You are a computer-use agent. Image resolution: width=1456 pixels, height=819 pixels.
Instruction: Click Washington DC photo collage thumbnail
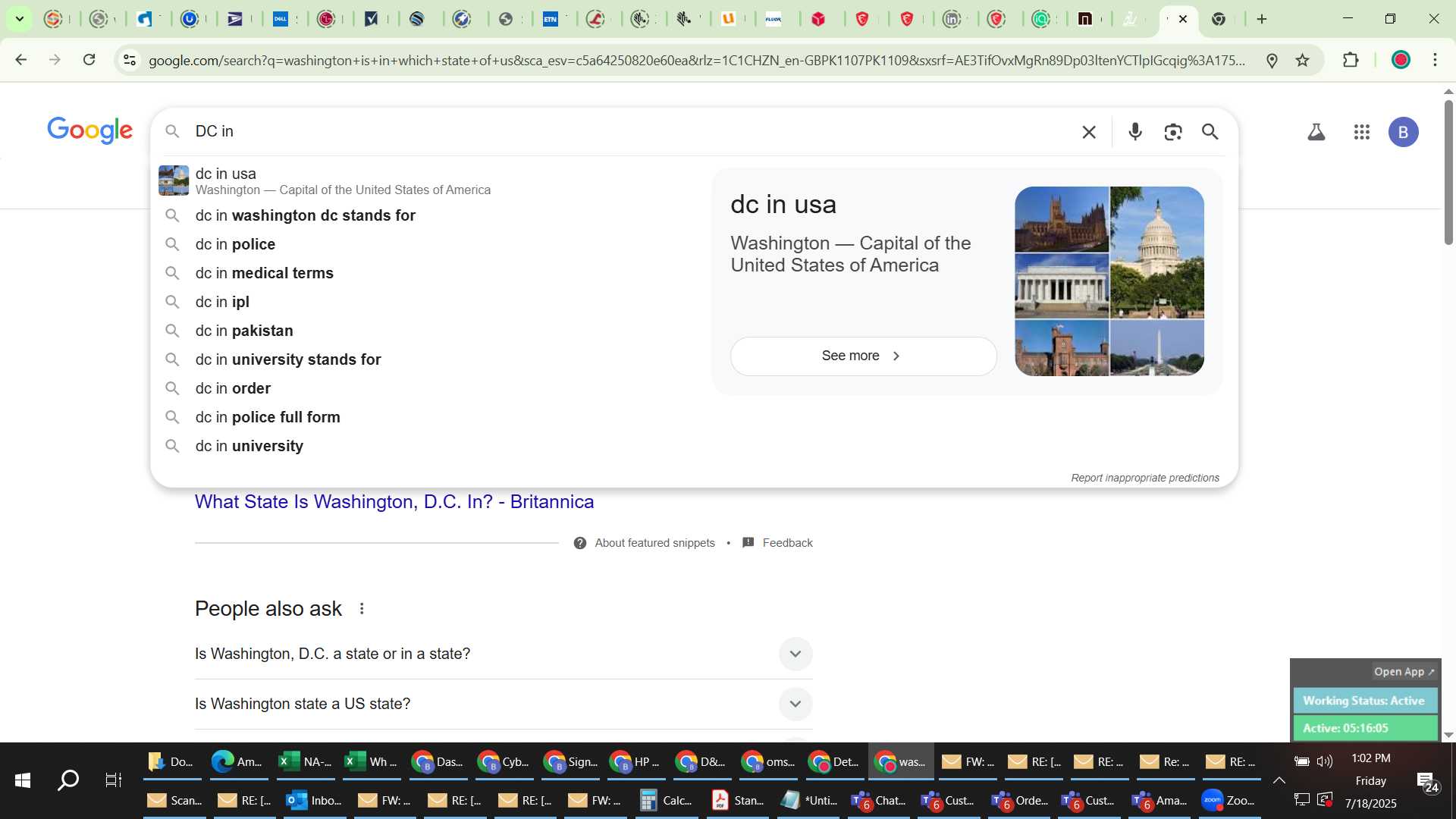pyautogui.click(x=1109, y=281)
